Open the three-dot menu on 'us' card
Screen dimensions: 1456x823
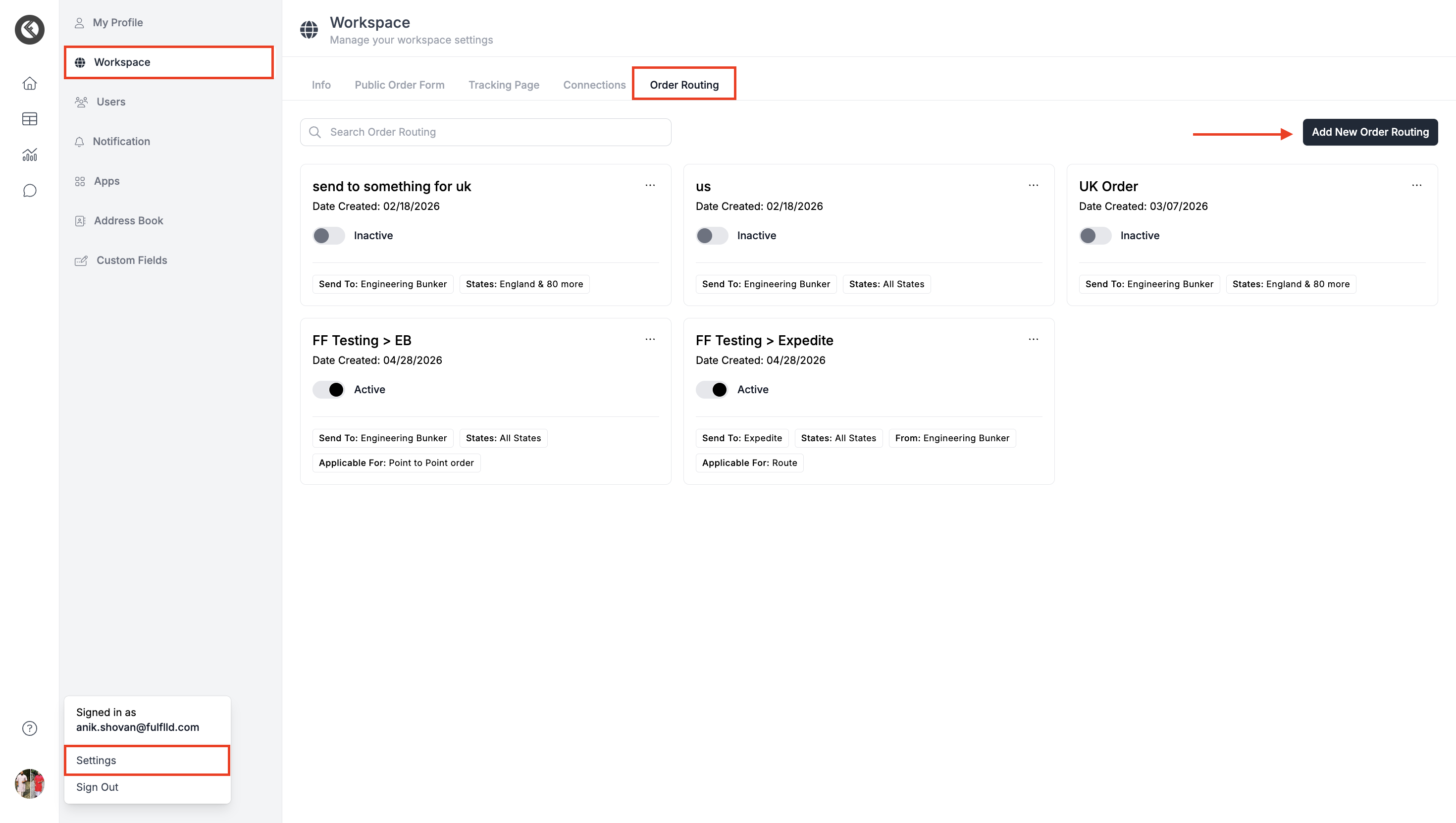1033,185
